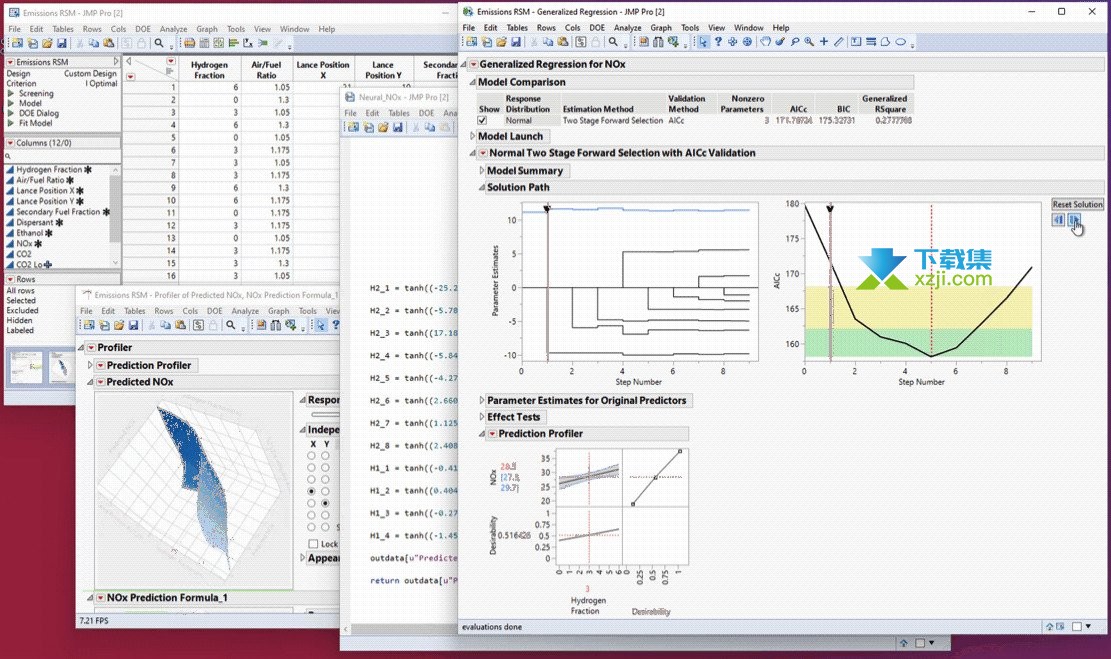Click the Paste icon in Emissions RSM data table toolbar

(x=108, y=43)
